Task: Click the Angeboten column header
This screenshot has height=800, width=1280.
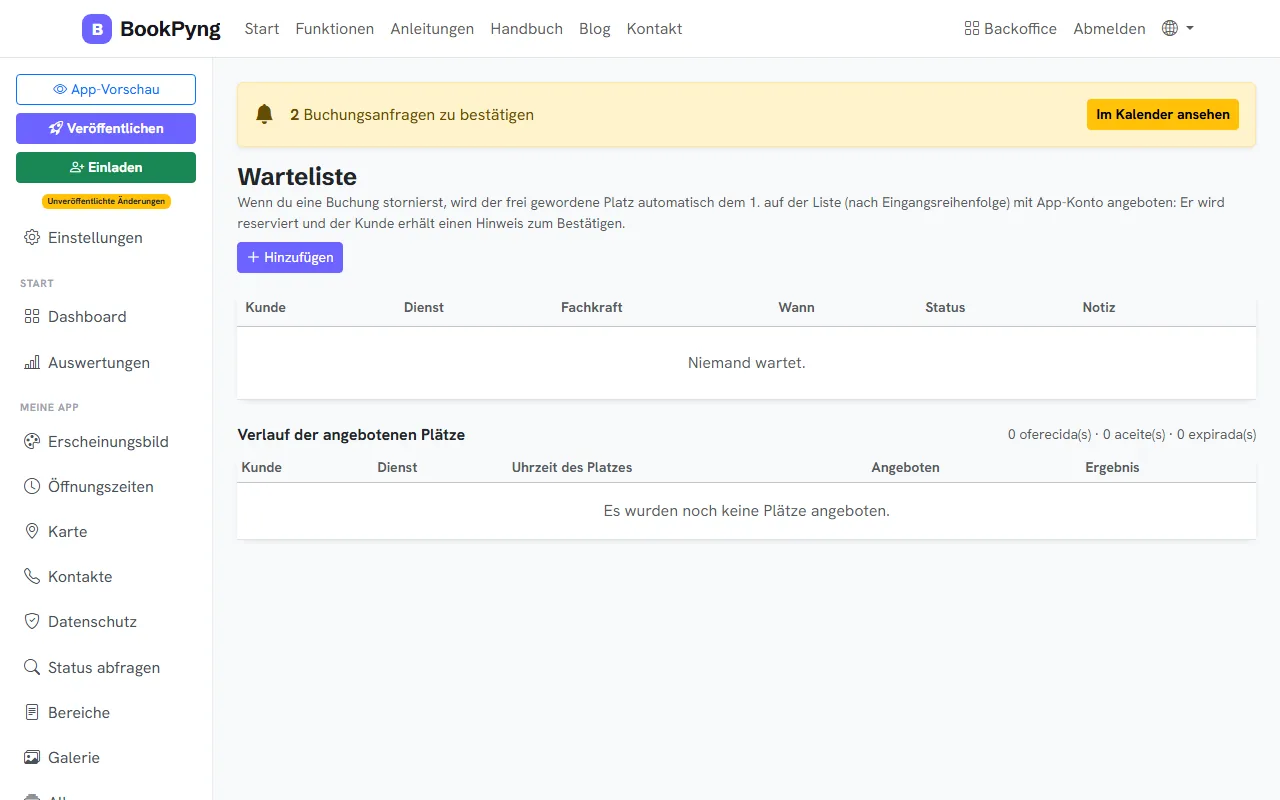Action: 905,467
